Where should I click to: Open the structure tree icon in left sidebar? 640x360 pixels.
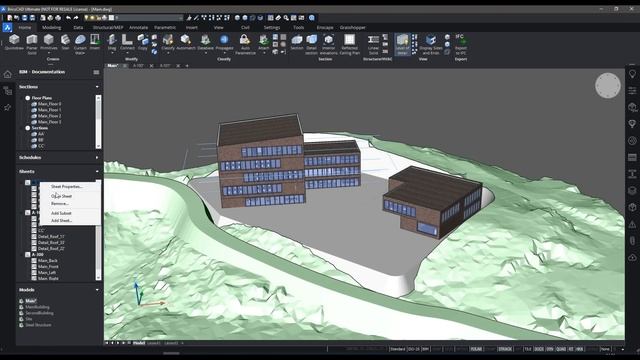tap(7, 91)
